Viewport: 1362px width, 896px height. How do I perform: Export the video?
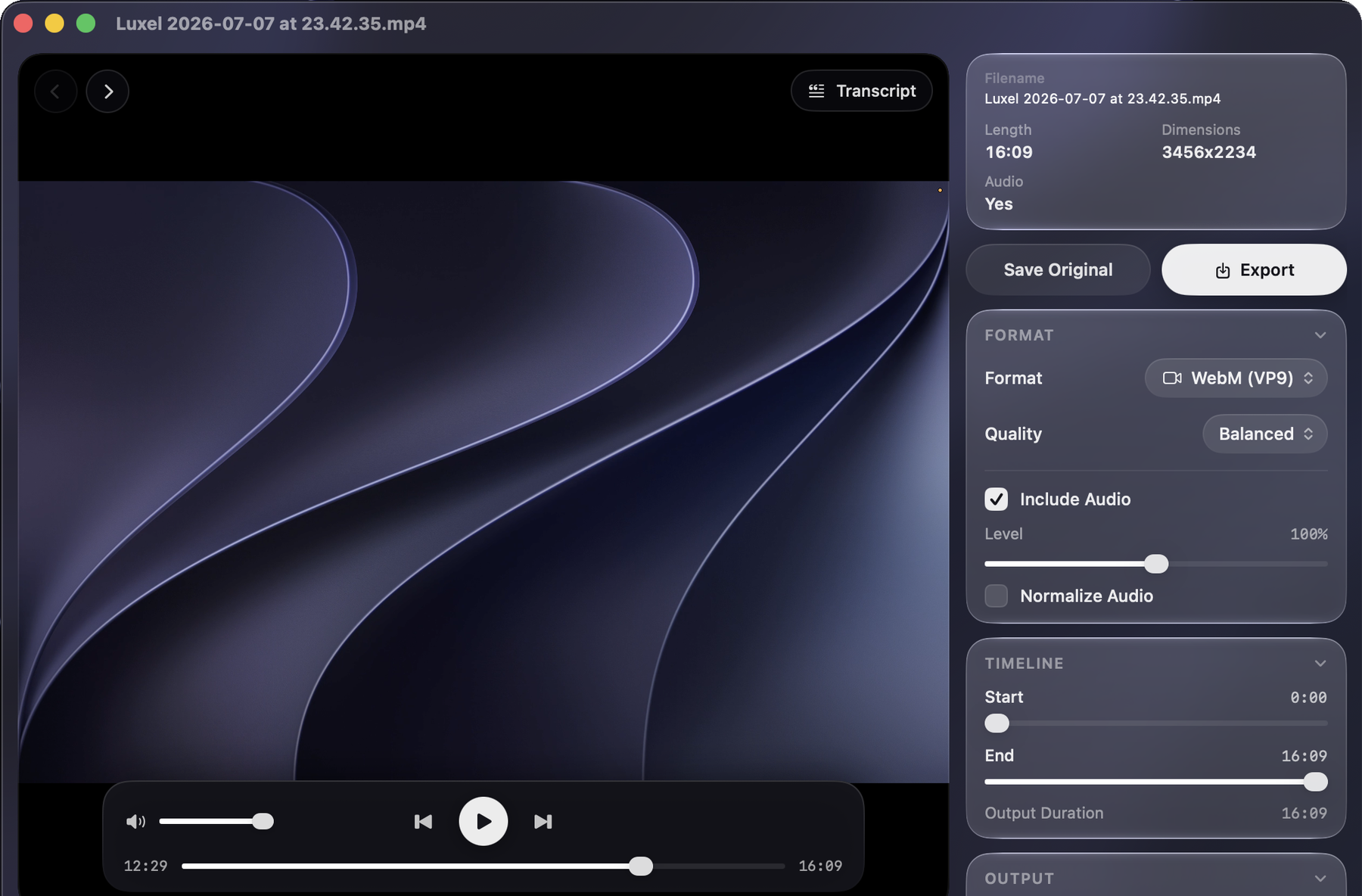[x=1254, y=269]
